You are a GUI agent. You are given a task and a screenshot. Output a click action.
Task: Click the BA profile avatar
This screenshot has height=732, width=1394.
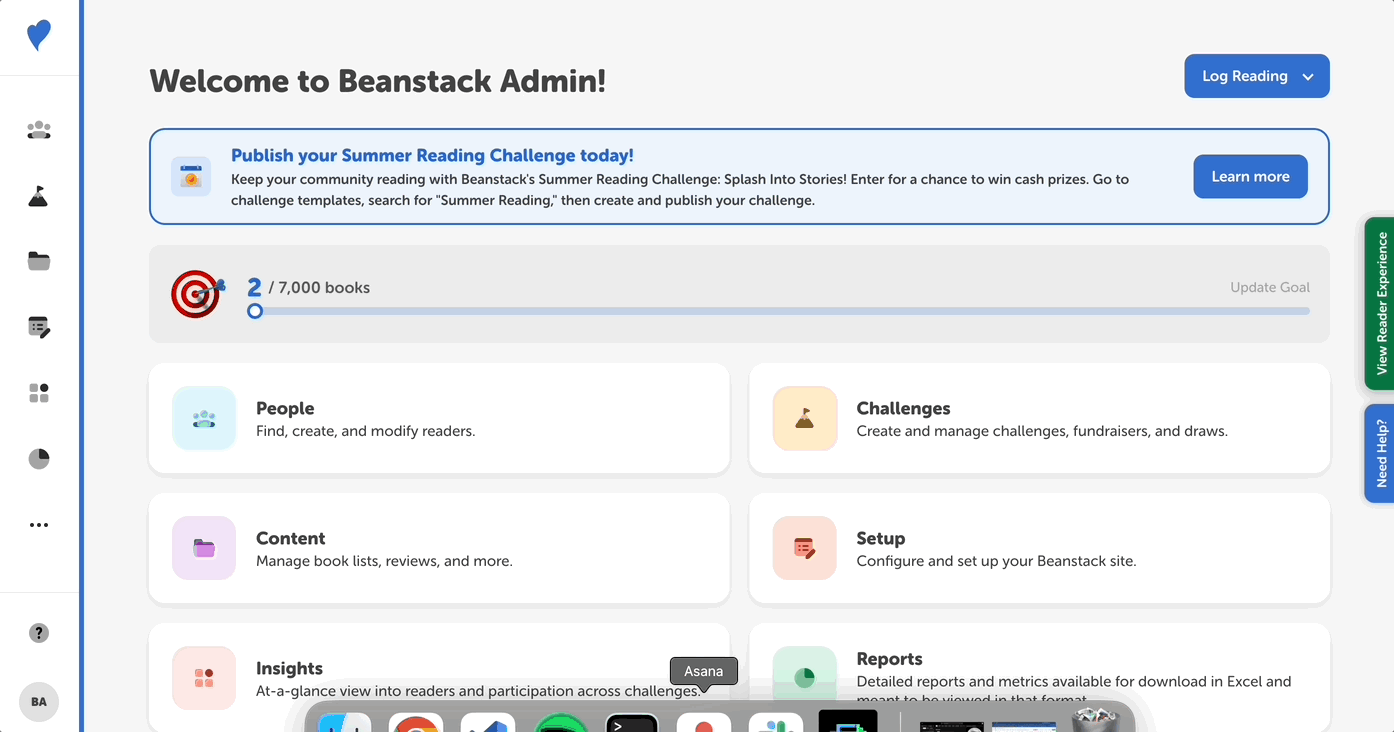38,702
